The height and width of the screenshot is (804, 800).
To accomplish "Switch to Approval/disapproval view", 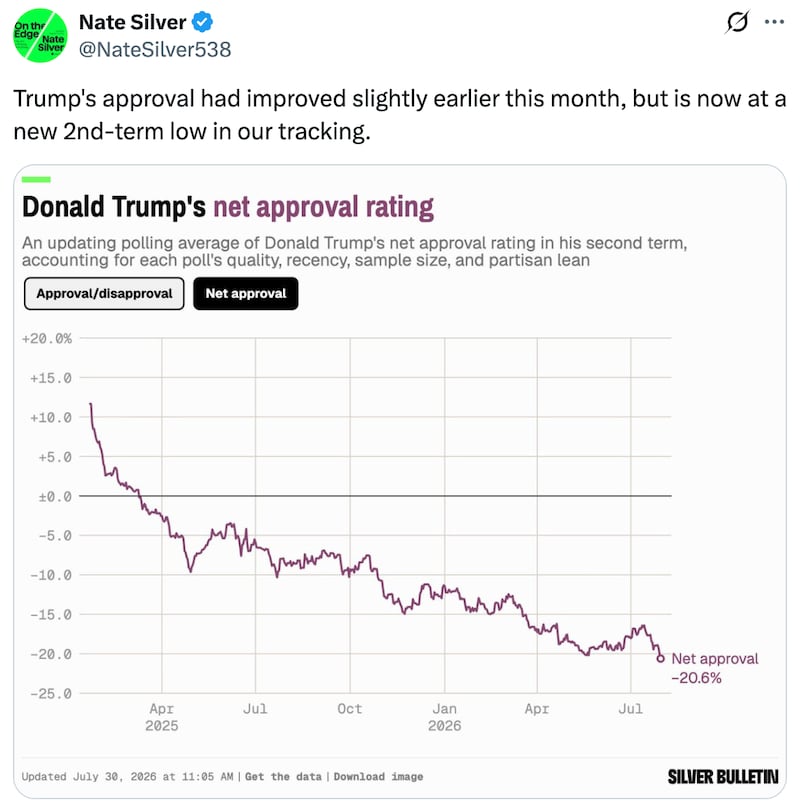I will [104, 294].
